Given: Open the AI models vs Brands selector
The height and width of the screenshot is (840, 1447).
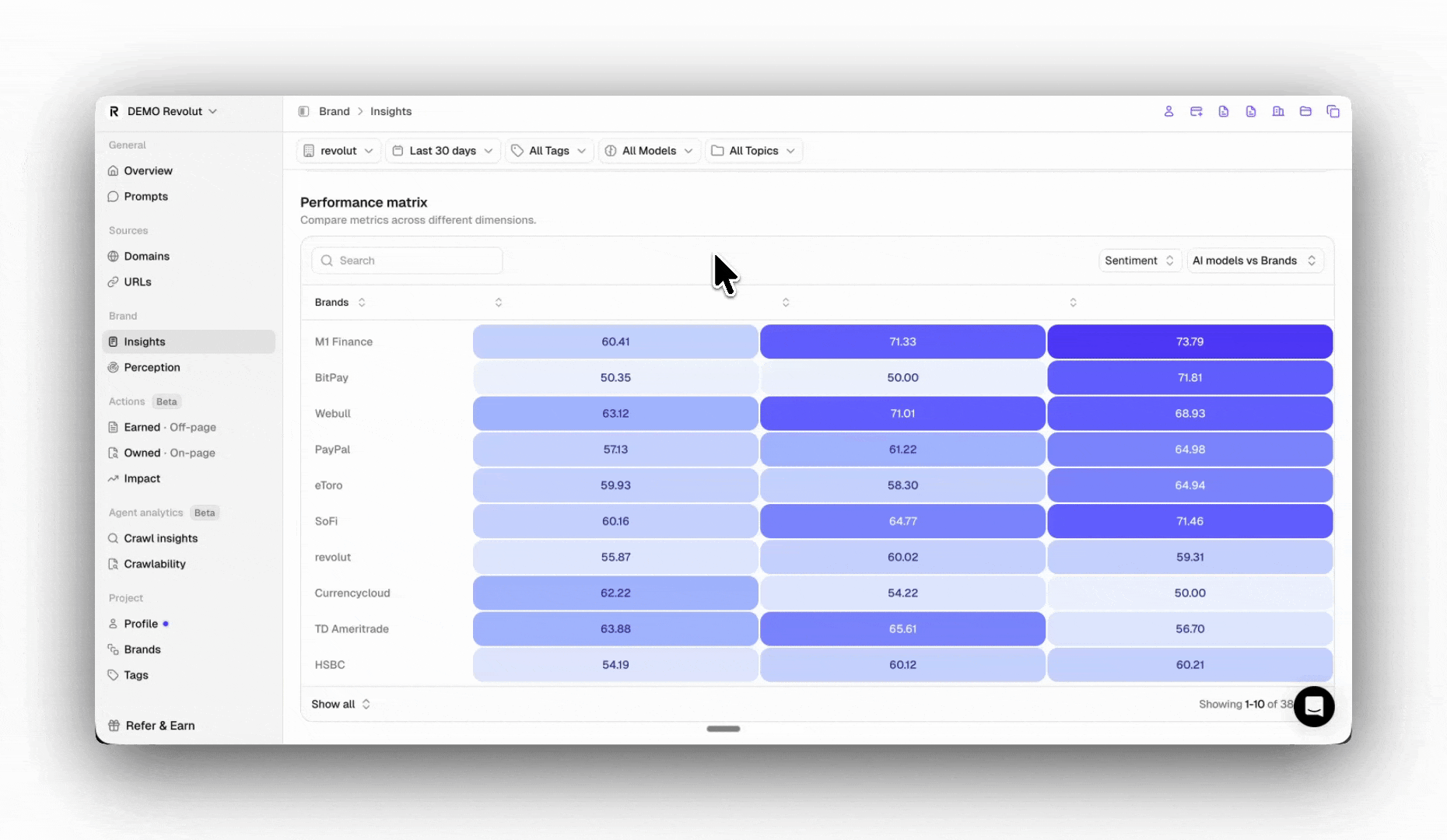Looking at the screenshot, I should click(1255, 261).
